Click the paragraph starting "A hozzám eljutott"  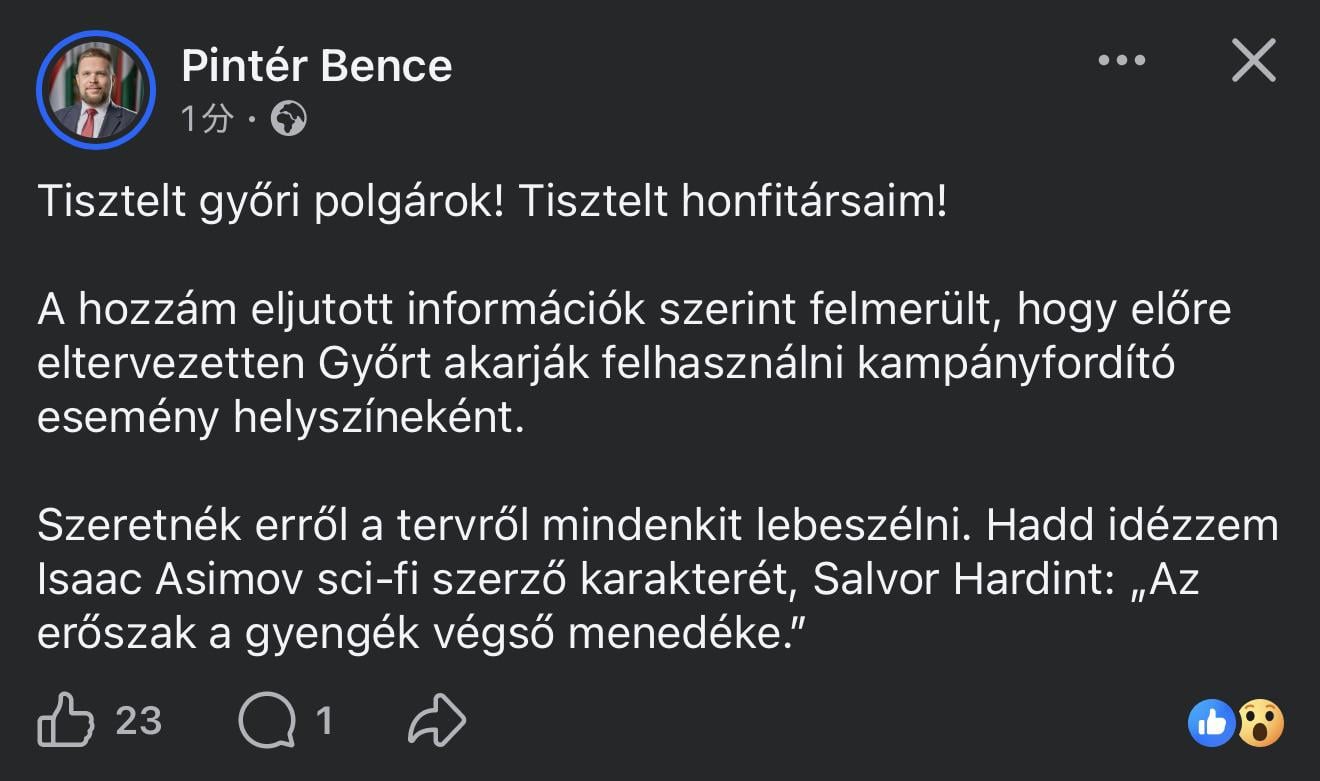point(634,364)
